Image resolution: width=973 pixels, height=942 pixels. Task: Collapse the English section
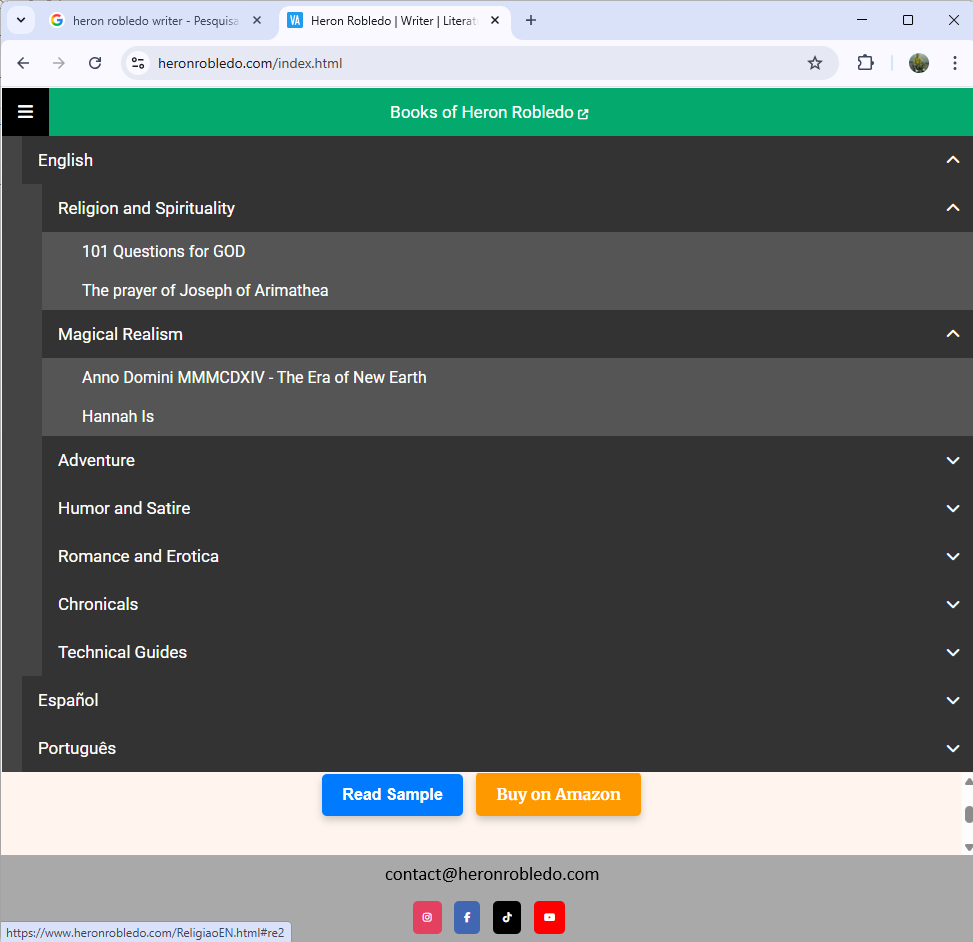coord(497,160)
